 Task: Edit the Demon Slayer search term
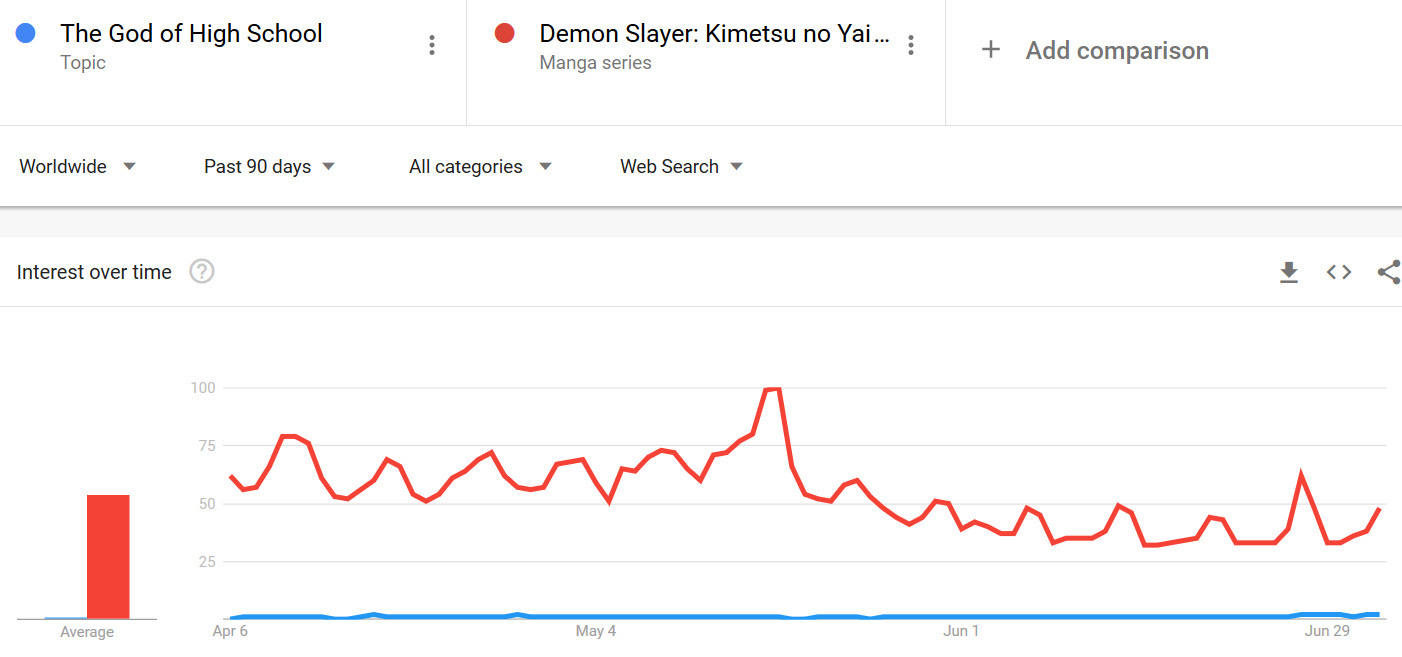click(x=714, y=34)
